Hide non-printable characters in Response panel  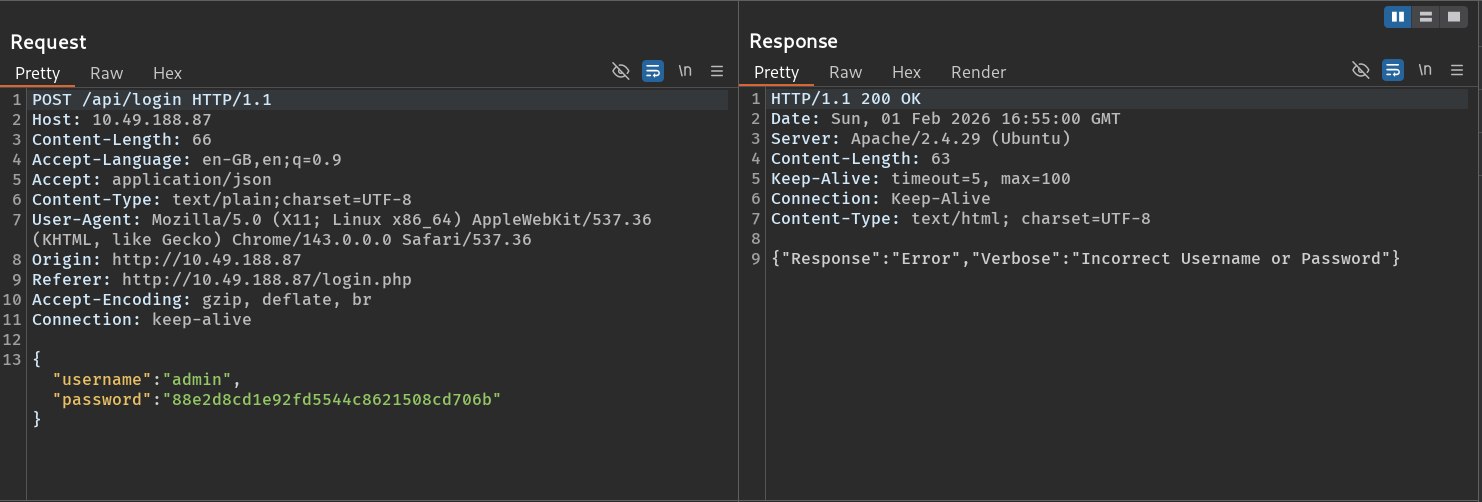pyautogui.click(x=1360, y=70)
